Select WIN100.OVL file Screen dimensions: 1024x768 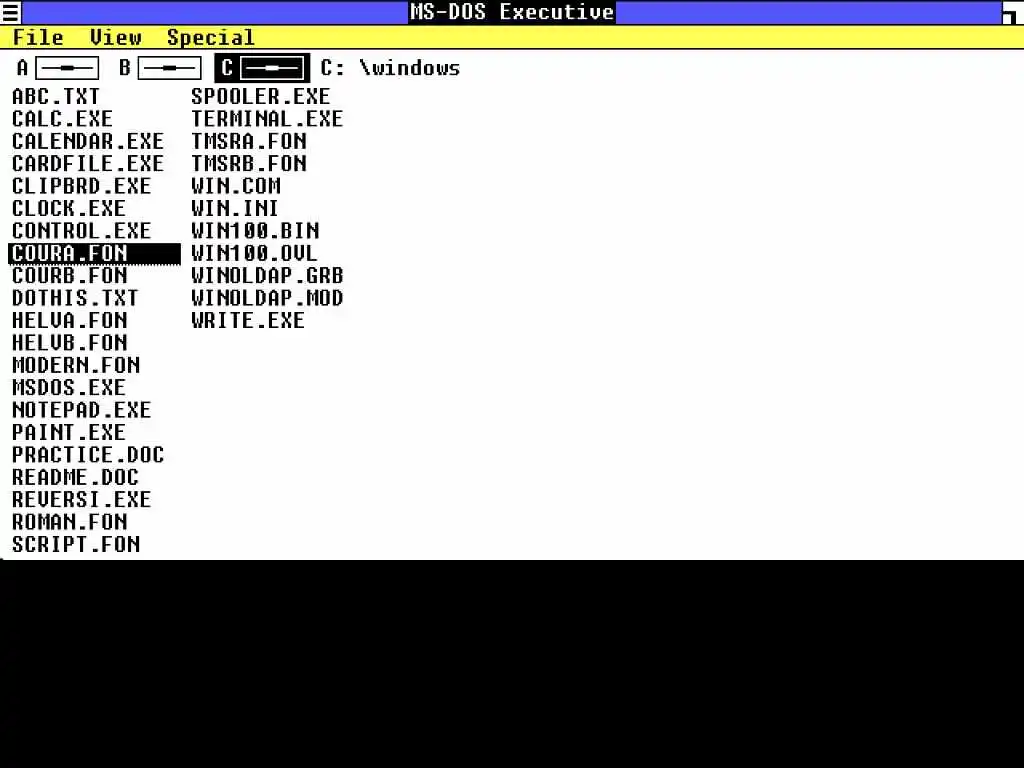tap(254, 253)
